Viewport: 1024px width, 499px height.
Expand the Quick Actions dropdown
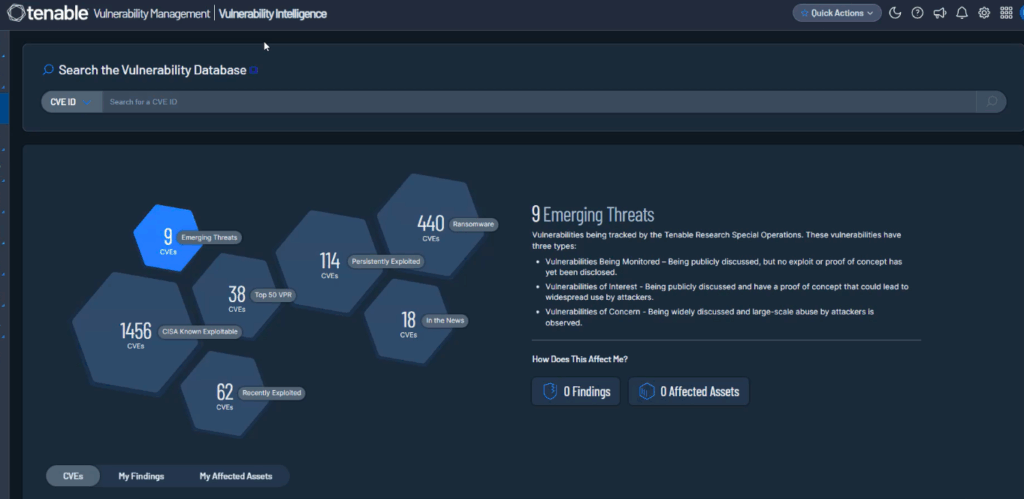(837, 13)
